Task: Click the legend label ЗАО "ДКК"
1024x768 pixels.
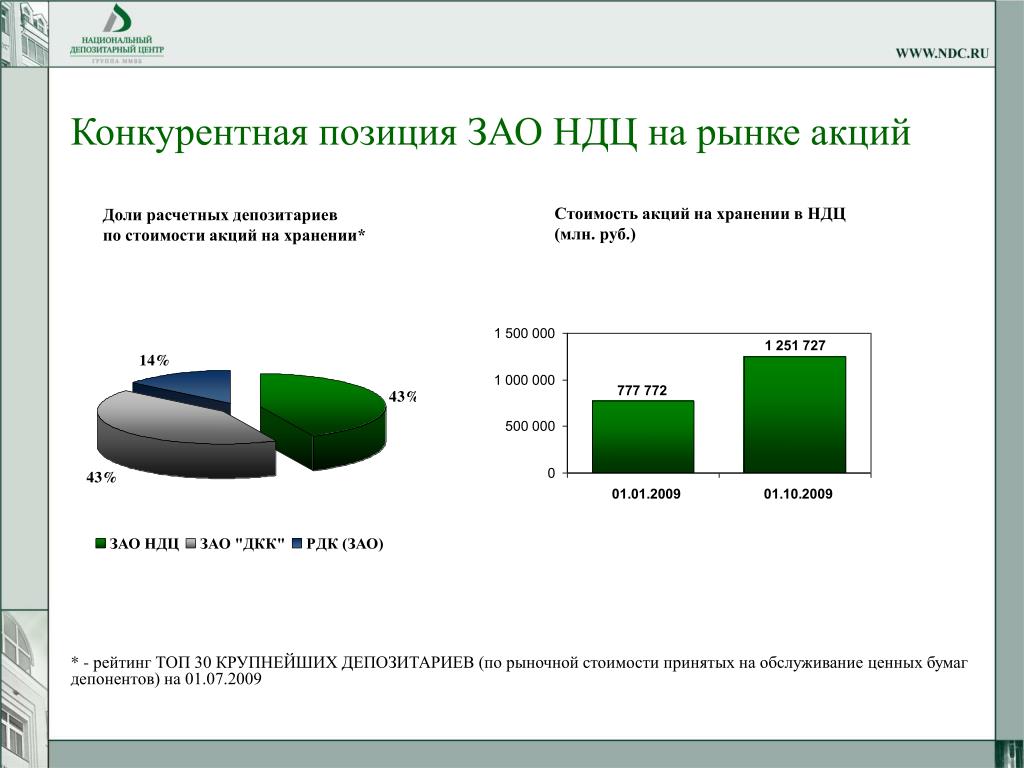Action: click(x=242, y=544)
